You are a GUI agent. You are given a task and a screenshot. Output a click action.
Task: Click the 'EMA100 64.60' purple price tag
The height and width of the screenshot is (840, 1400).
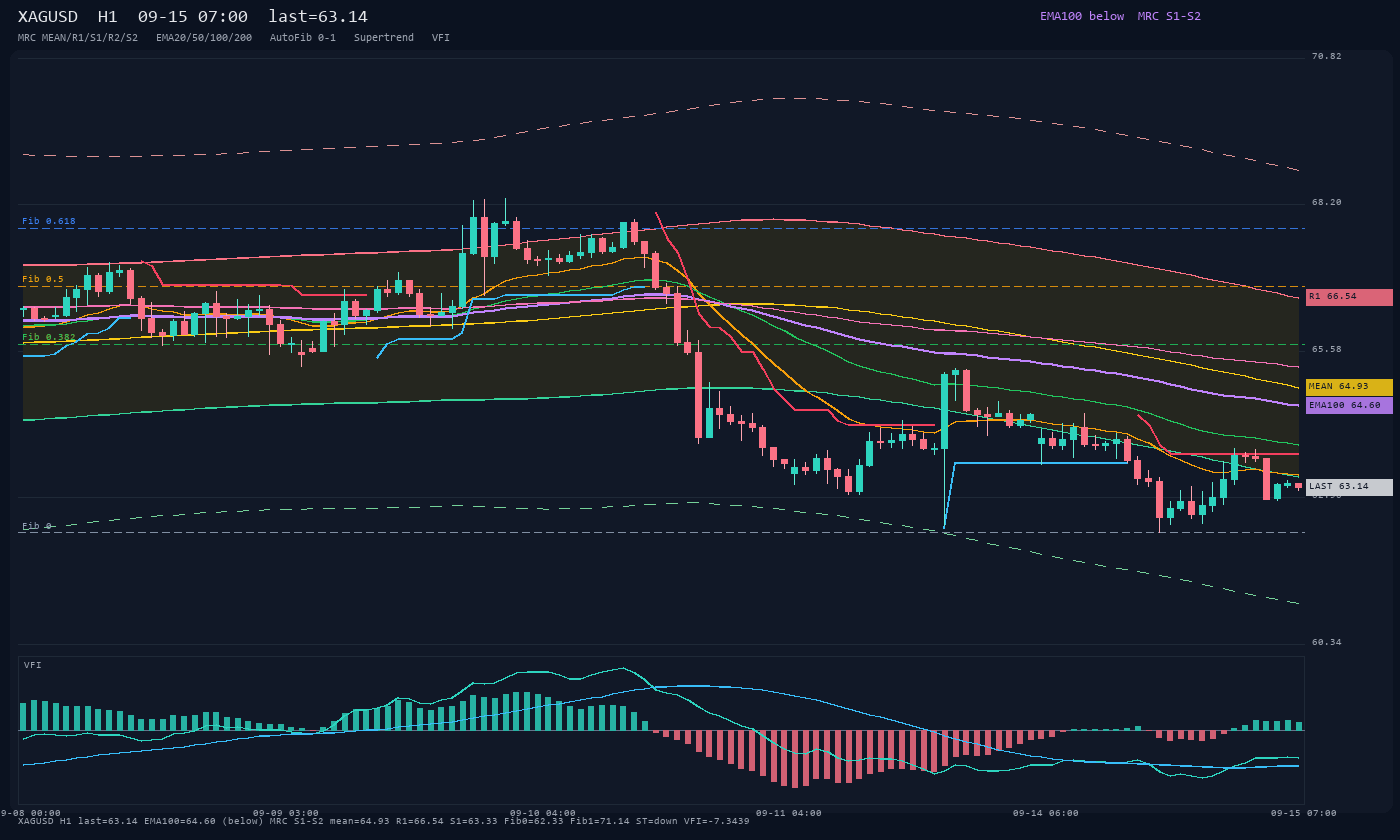1349,405
